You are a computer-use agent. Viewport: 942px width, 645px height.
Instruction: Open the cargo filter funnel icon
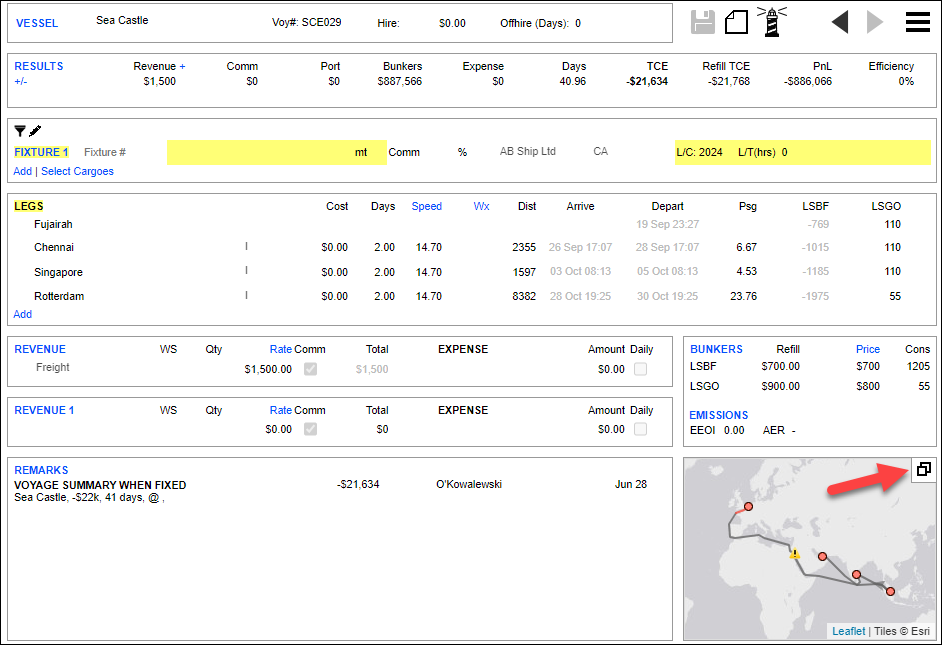[x=19, y=131]
